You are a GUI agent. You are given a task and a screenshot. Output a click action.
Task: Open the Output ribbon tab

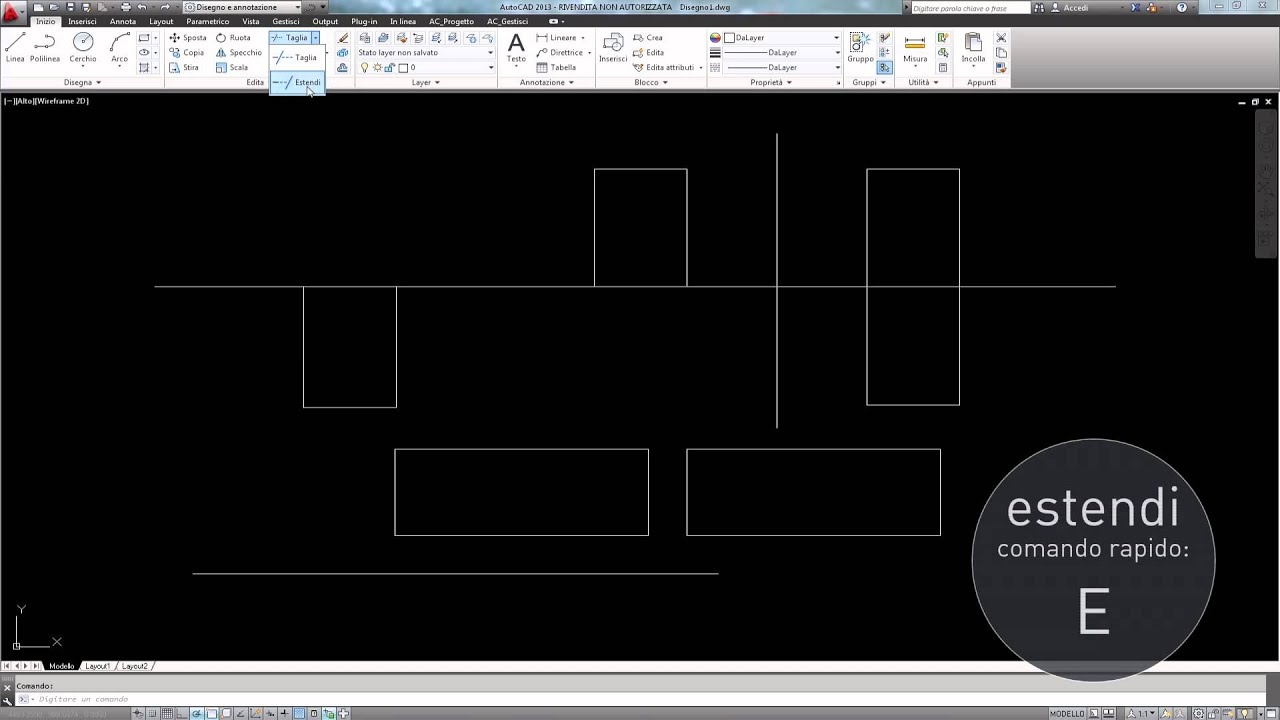pos(325,21)
